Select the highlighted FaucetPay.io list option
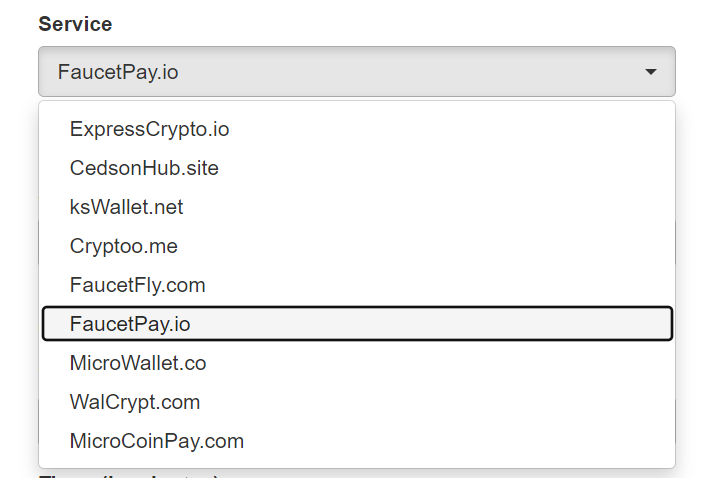Screen dimensions: 703x478 [x=131, y=324]
